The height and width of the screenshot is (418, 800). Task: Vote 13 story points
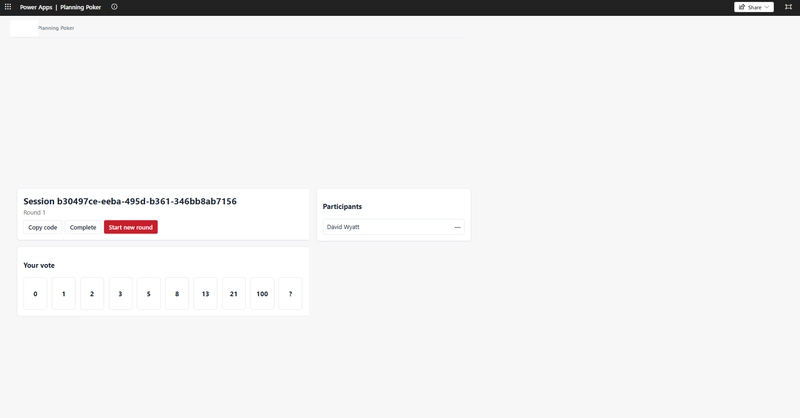point(205,294)
